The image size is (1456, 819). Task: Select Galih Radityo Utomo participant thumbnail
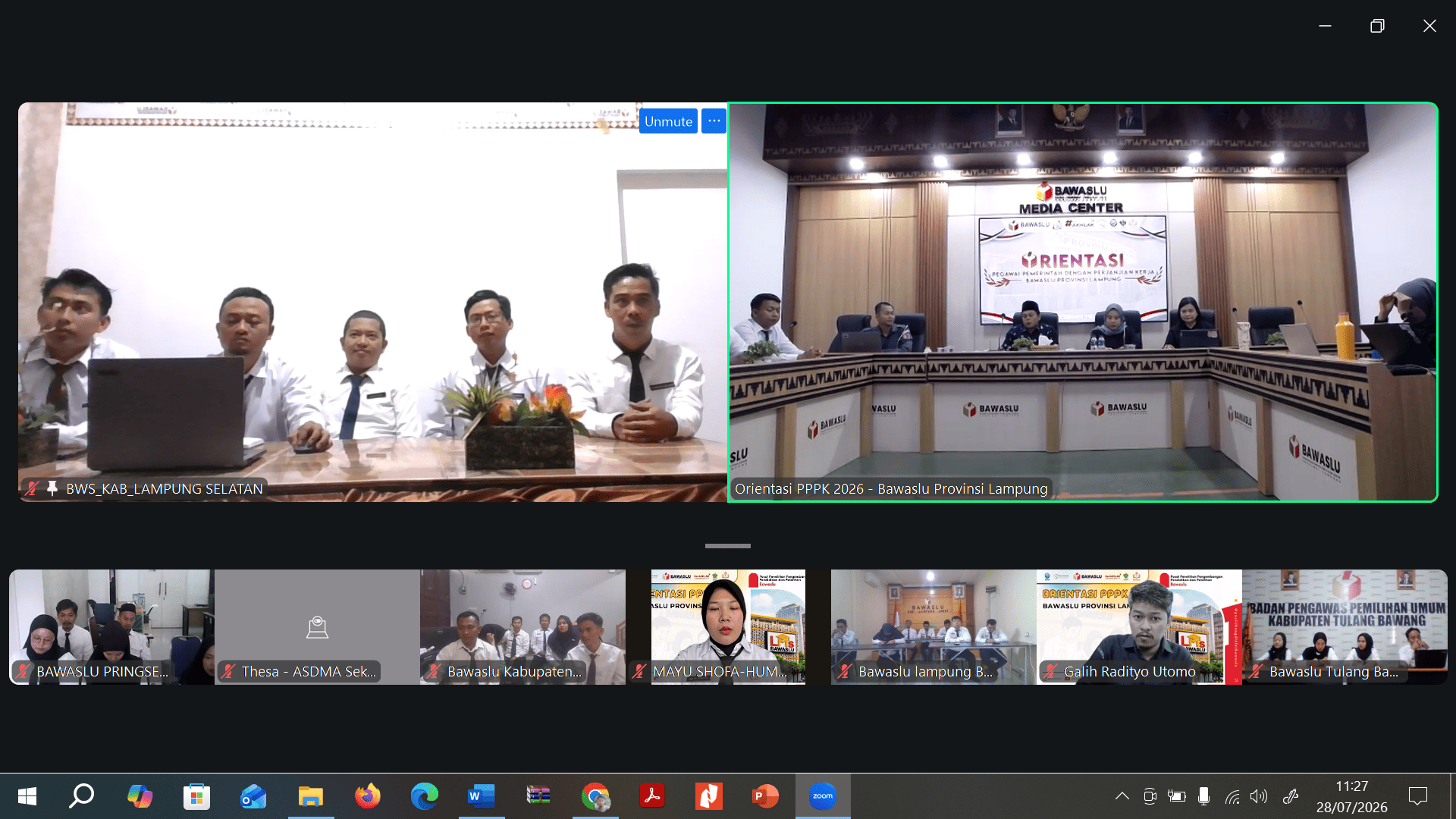click(1139, 627)
